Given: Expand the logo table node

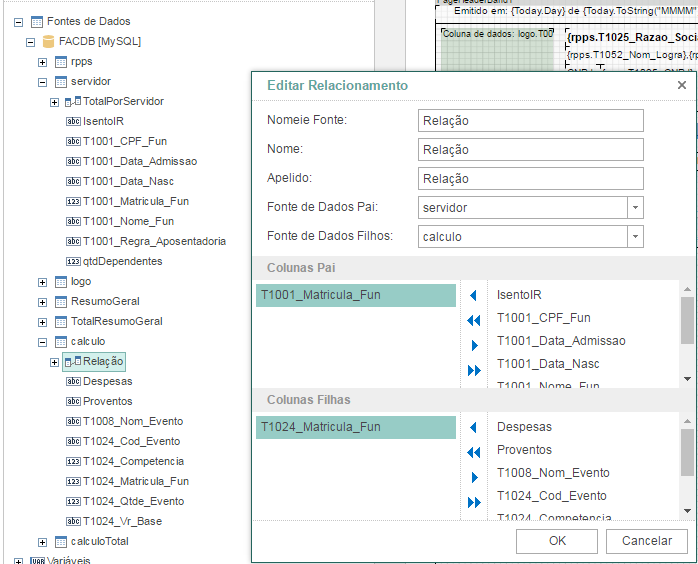Looking at the screenshot, I should point(42,282).
